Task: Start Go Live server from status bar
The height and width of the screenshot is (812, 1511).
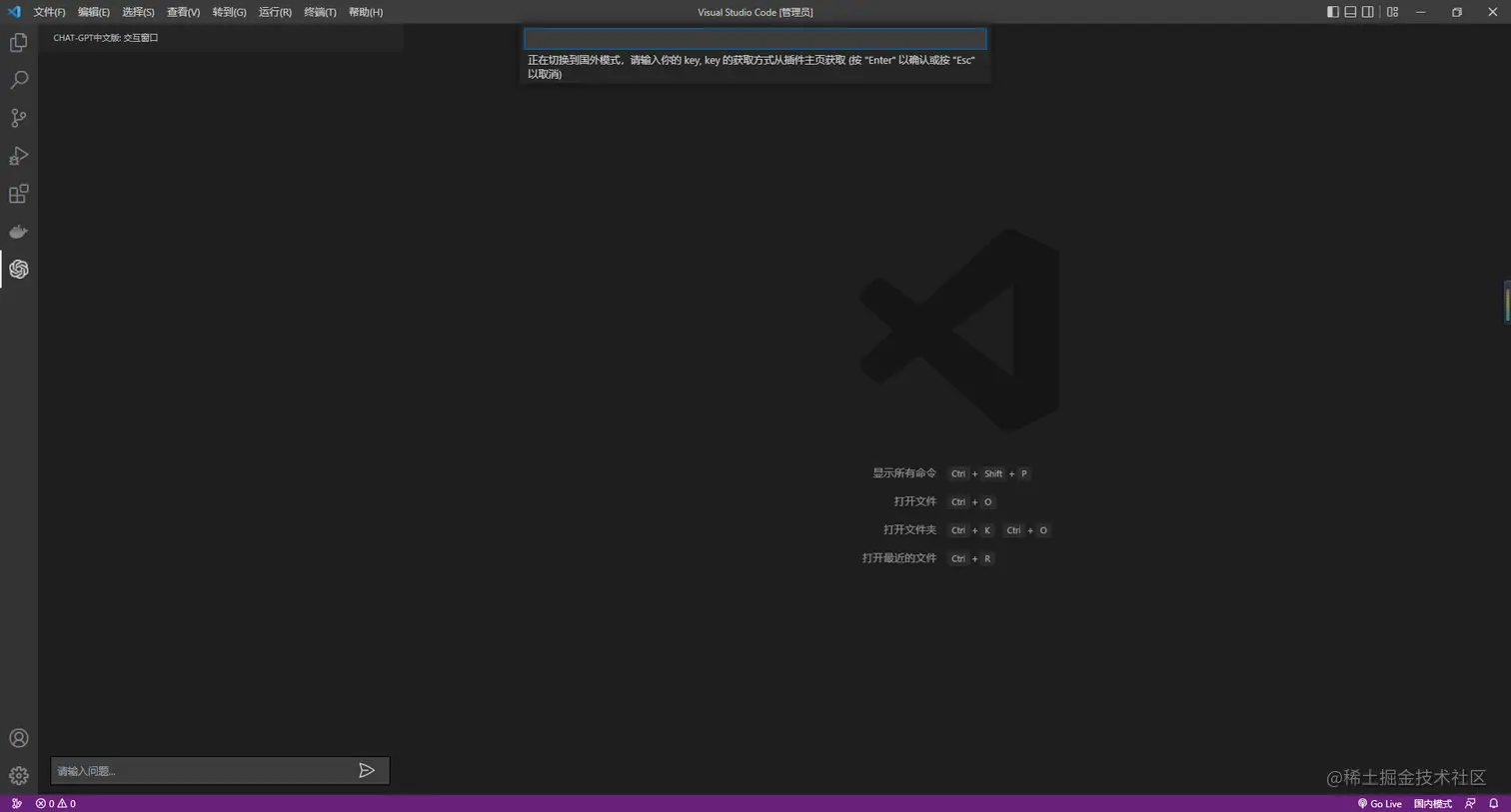Action: click(1379, 803)
